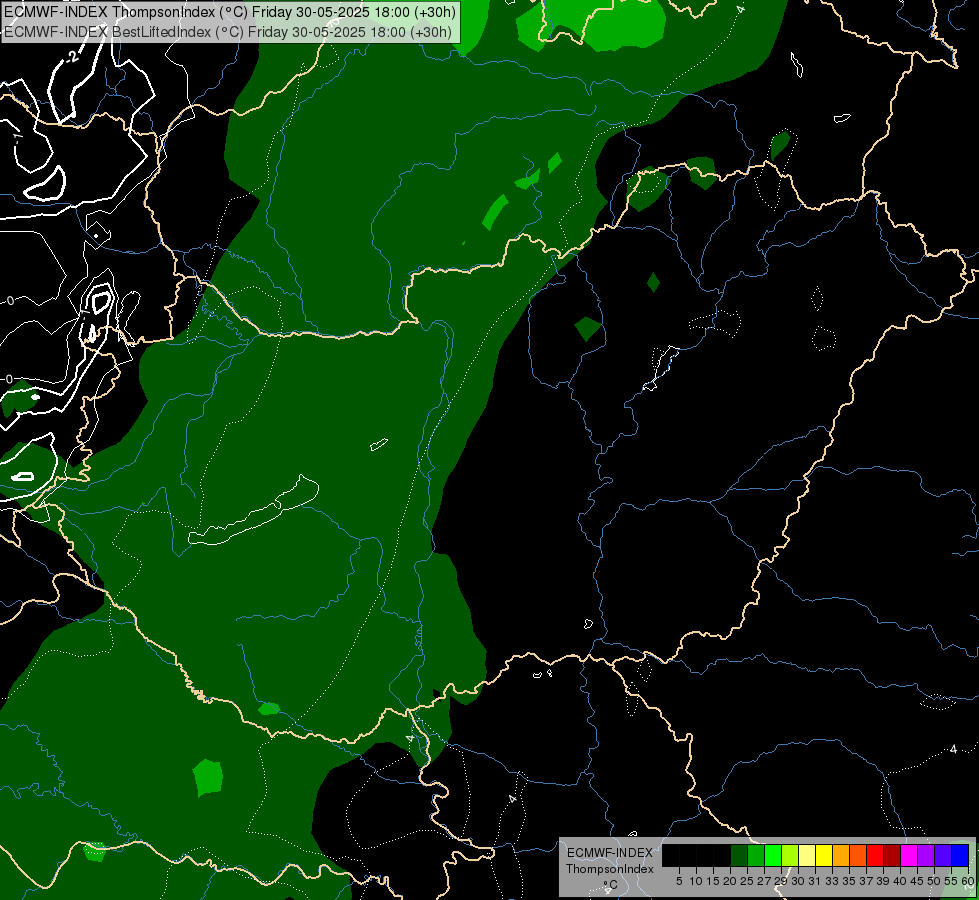Viewport: 979px width, 900px height.
Task: Click the legend tick value '25'
Action: [747, 881]
